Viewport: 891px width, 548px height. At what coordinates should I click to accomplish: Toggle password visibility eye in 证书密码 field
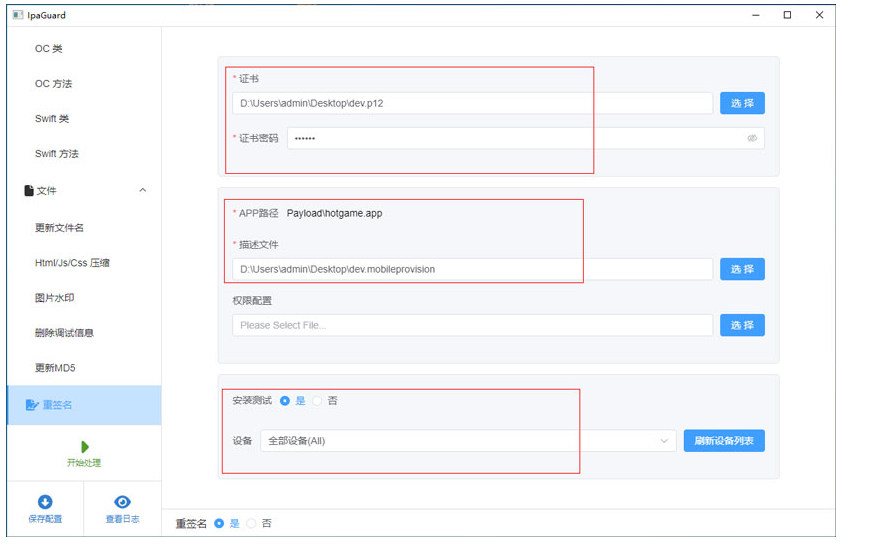[752, 138]
